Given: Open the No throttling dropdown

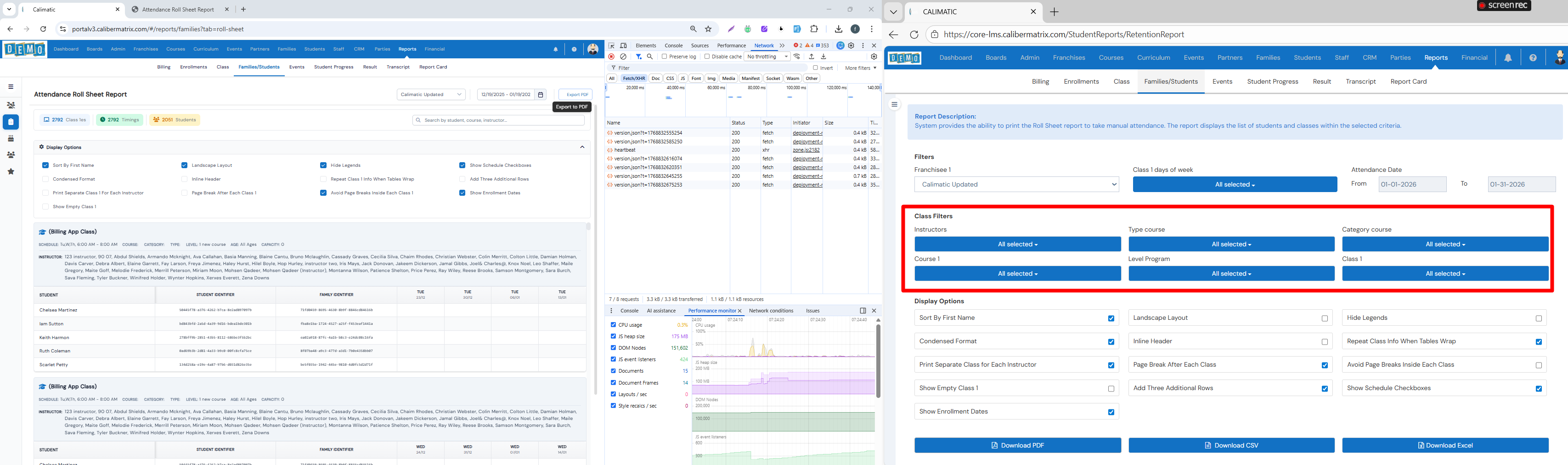Looking at the screenshot, I should click(x=767, y=57).
